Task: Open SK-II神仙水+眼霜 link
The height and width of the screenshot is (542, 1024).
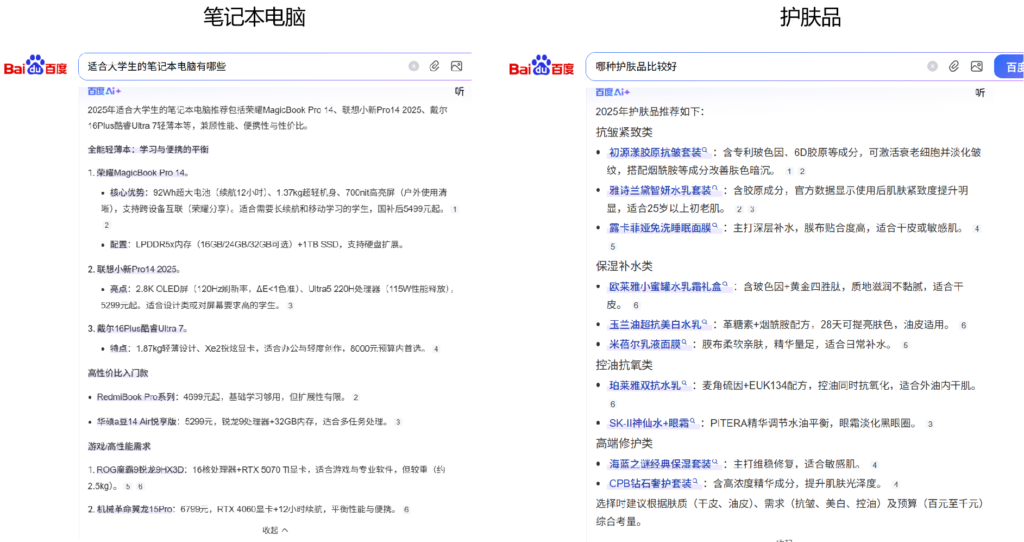Action: point(650,423)
